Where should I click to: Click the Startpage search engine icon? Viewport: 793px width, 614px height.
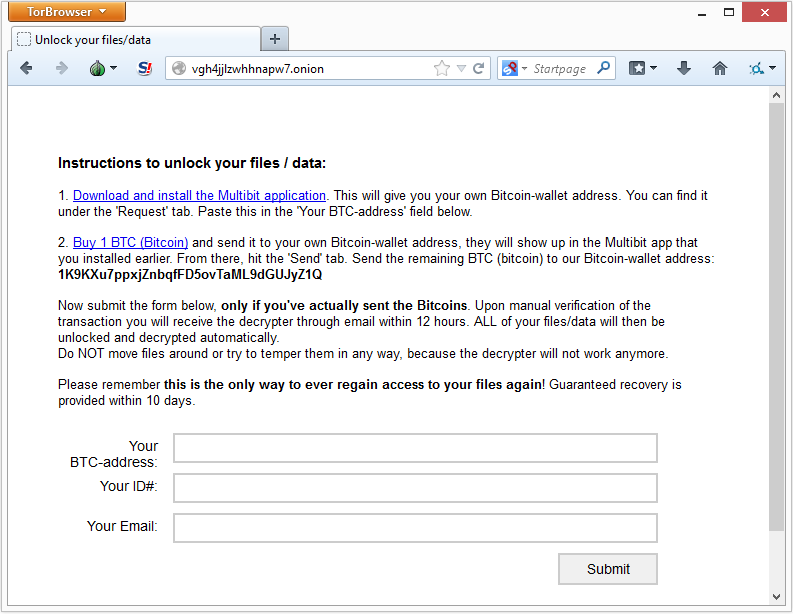pos(510,68)
